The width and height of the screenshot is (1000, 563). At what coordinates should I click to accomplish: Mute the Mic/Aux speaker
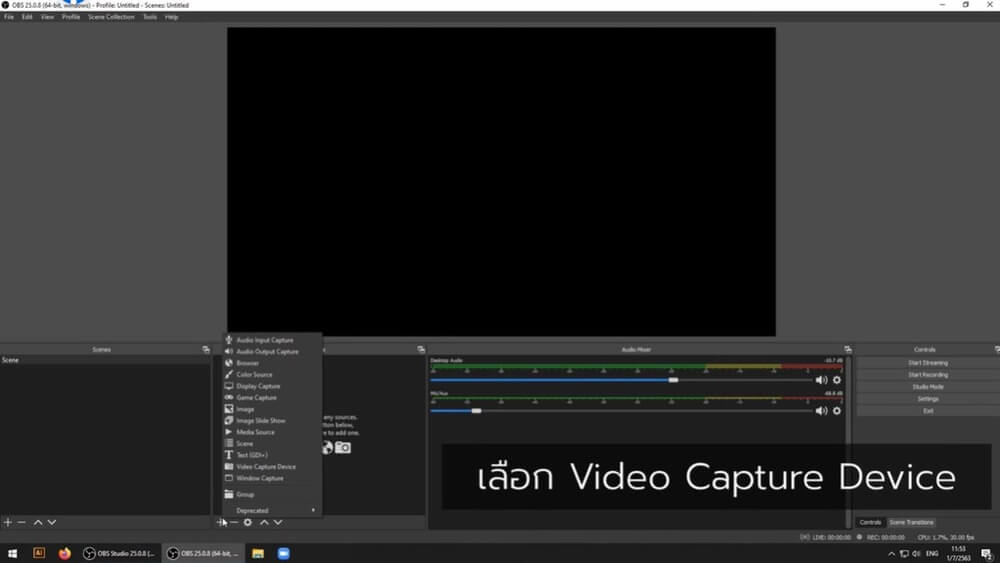pyautogui.click(x=821, y=411)
